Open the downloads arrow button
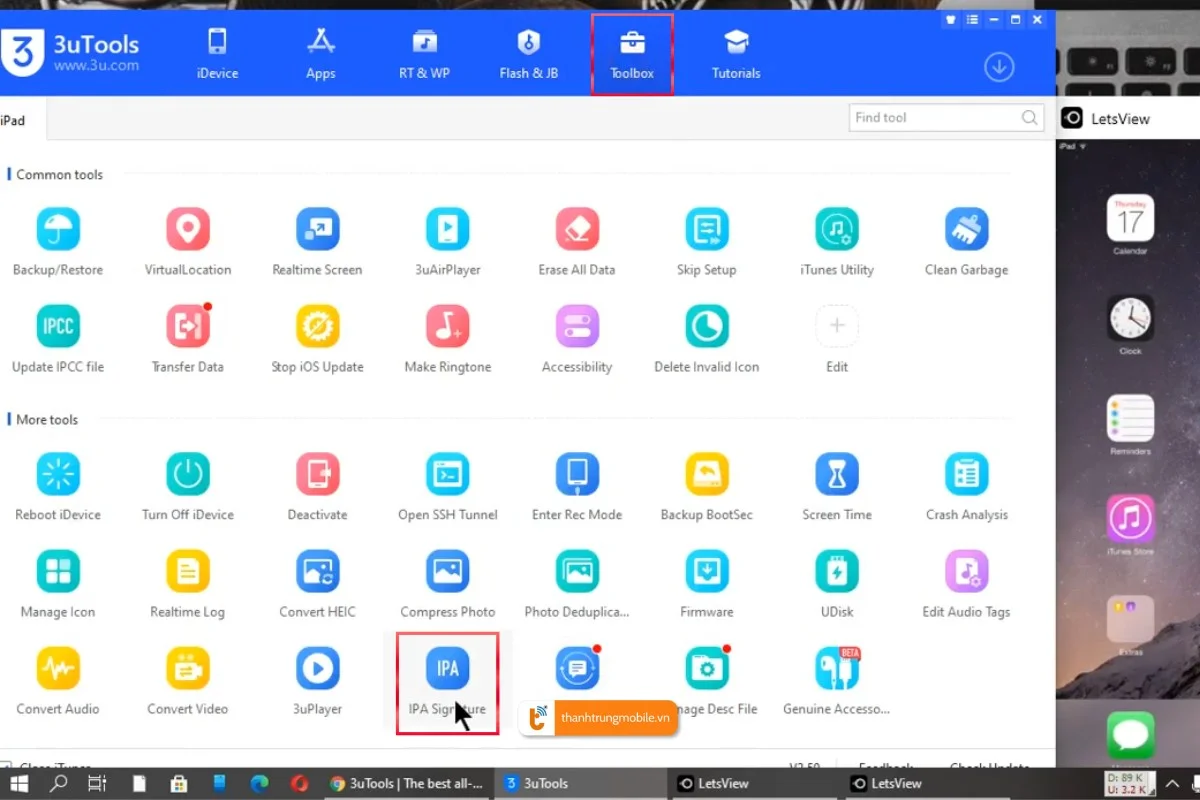The height and width of the screenshot is (800, 1200). (999, 67)
